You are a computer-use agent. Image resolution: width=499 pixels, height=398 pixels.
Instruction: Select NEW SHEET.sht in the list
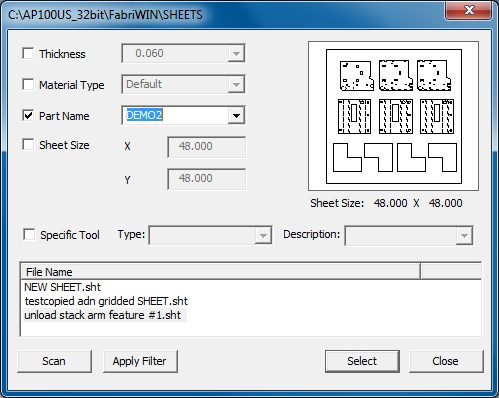62,287
